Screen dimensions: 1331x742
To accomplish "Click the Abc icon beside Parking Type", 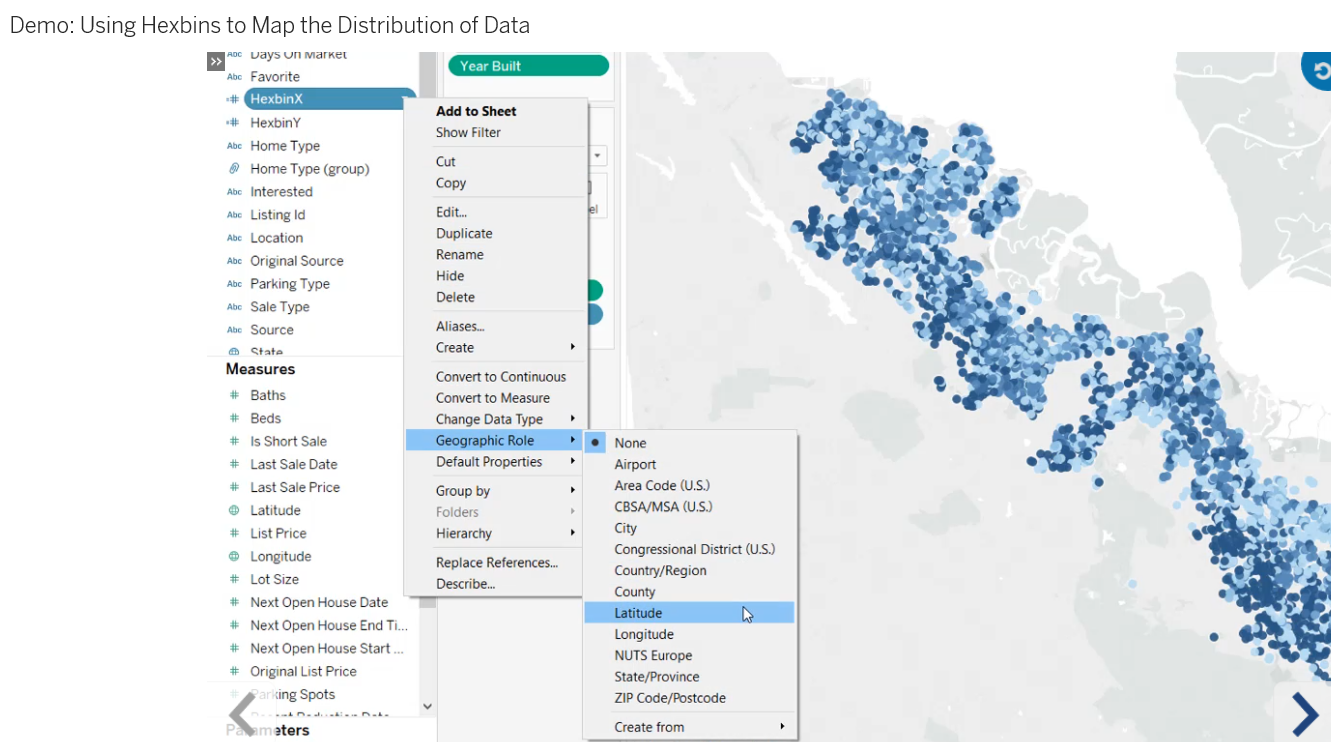I will pyautogui.click(x=234, y=284).
